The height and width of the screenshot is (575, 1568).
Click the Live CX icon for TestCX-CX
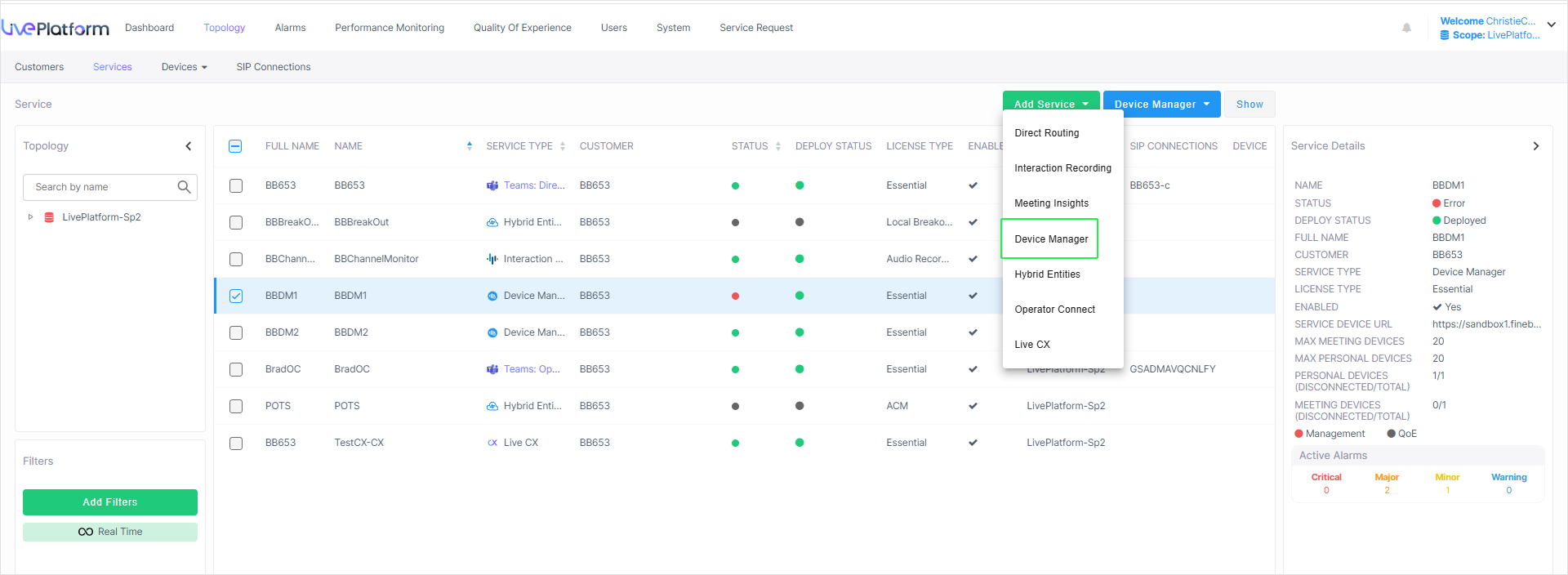coord(492,443)
